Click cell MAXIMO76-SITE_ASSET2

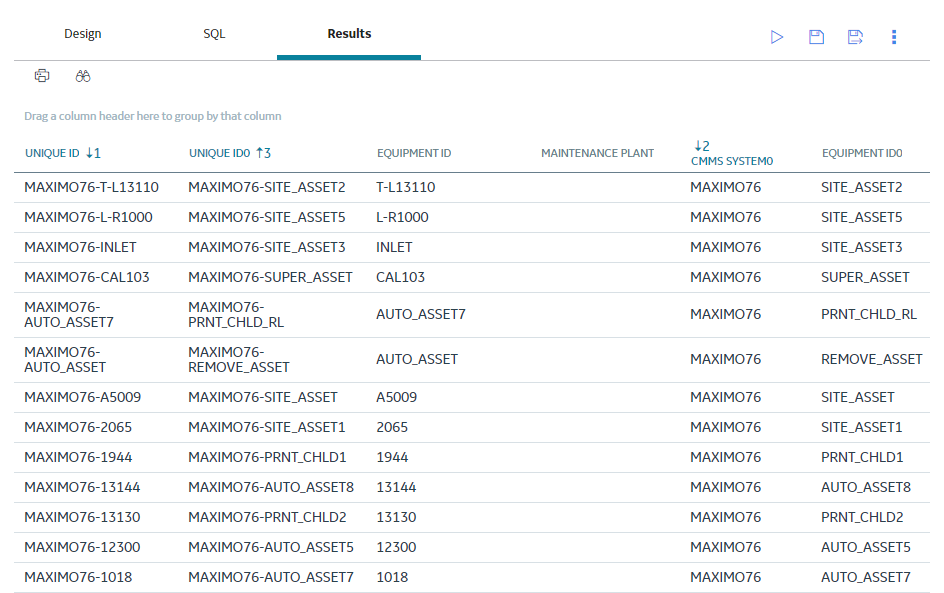267,187
